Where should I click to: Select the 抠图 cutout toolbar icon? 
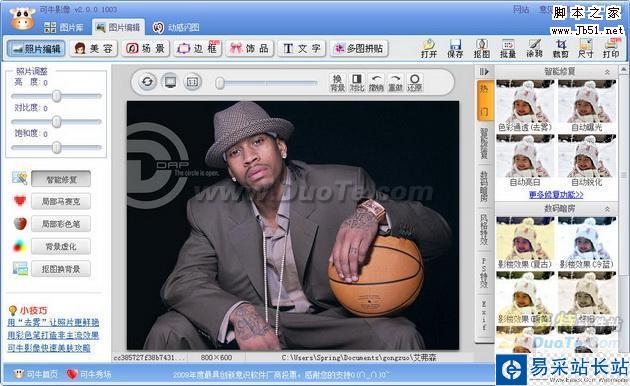[481, 48]
